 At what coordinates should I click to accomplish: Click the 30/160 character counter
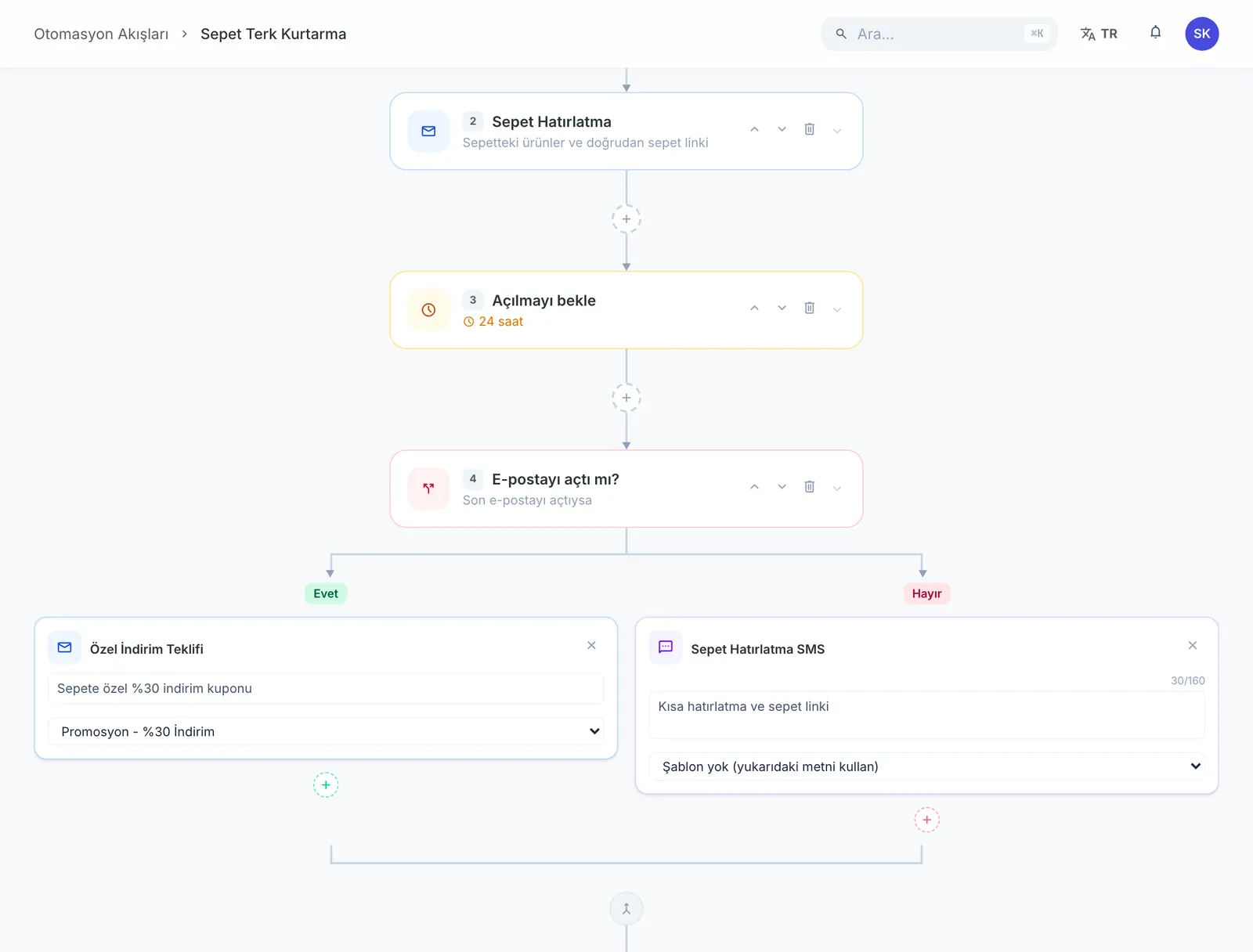click(x=1187, y=680)
